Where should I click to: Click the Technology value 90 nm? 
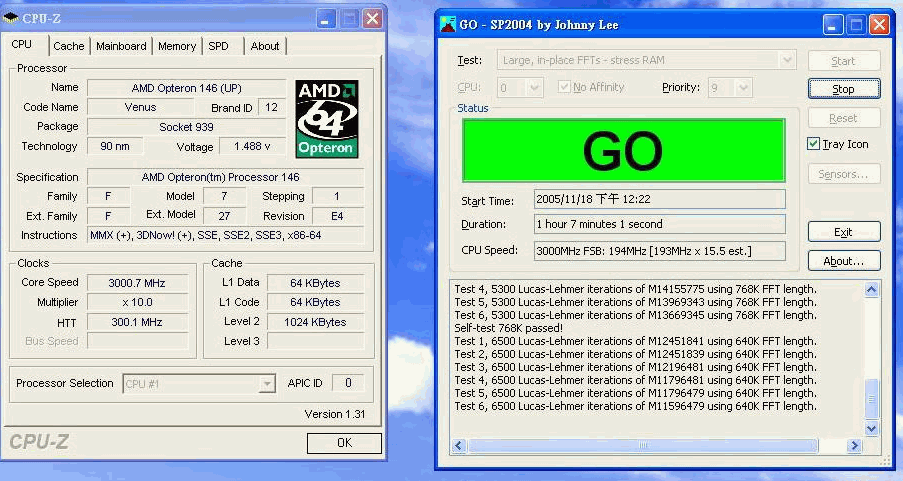click(x=115, y=146)
